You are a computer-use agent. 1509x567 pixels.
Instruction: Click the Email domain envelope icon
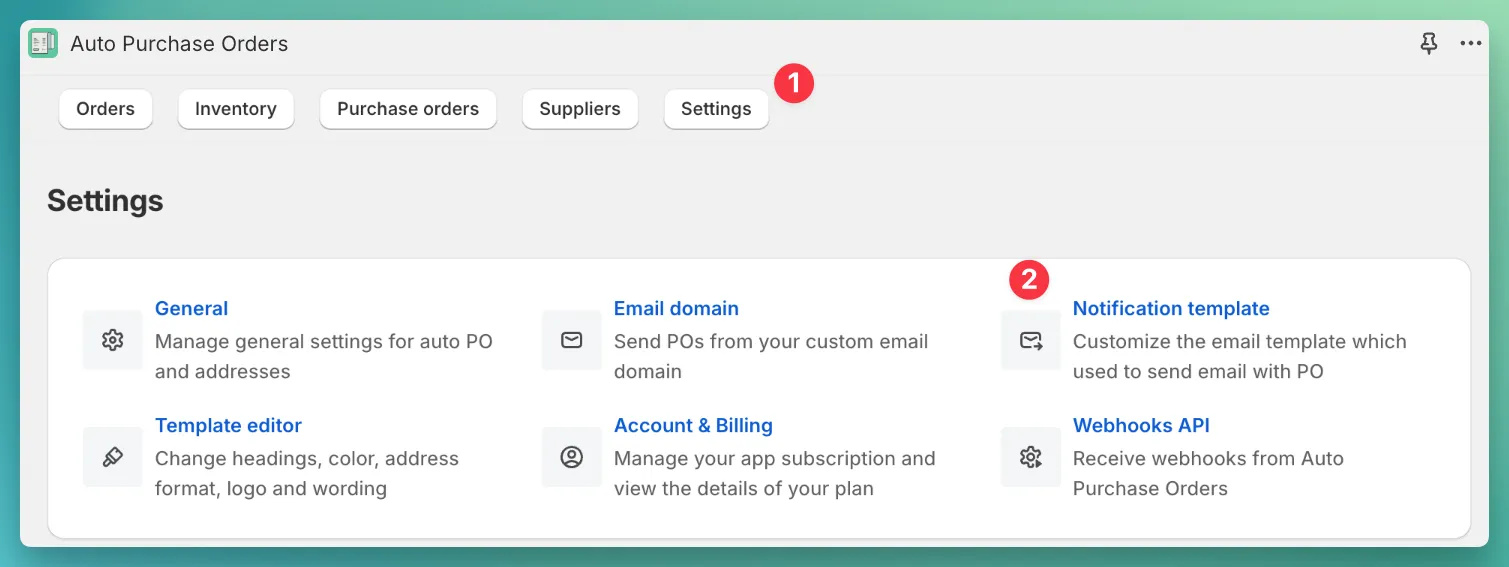(571, 340)
